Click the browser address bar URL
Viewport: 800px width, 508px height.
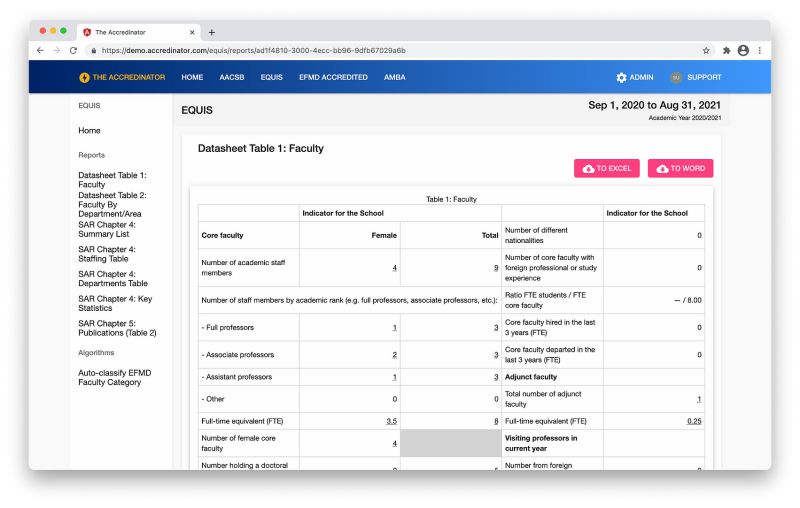click(254, 50)
